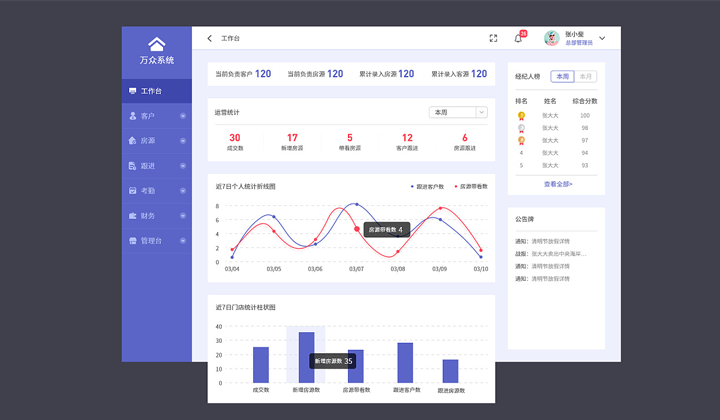This screenshot has width=720, height=420.
Task: Click the user avatar picture
Action: [551, 38]
